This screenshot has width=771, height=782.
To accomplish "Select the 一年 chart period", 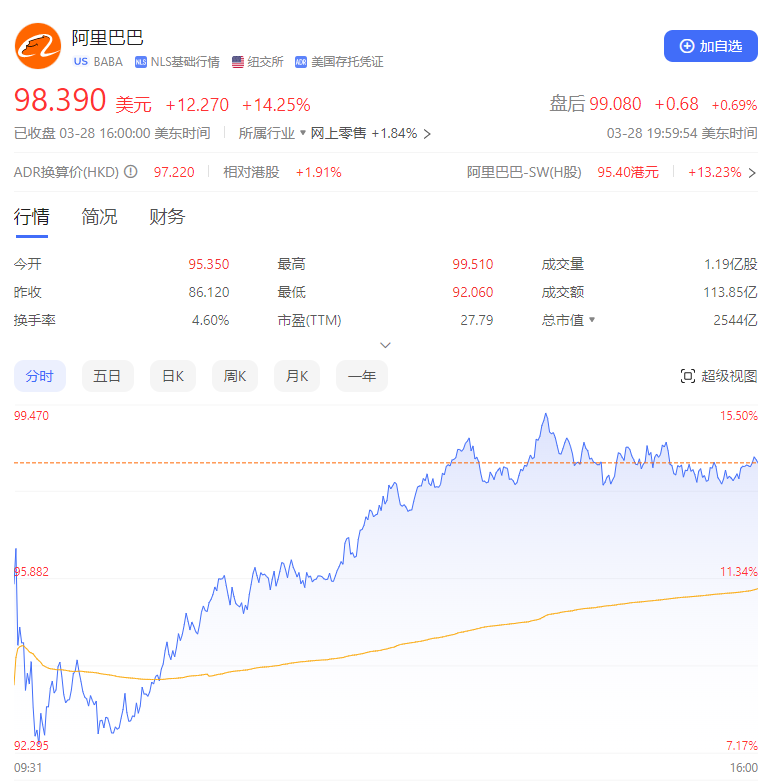I will 362,376.
